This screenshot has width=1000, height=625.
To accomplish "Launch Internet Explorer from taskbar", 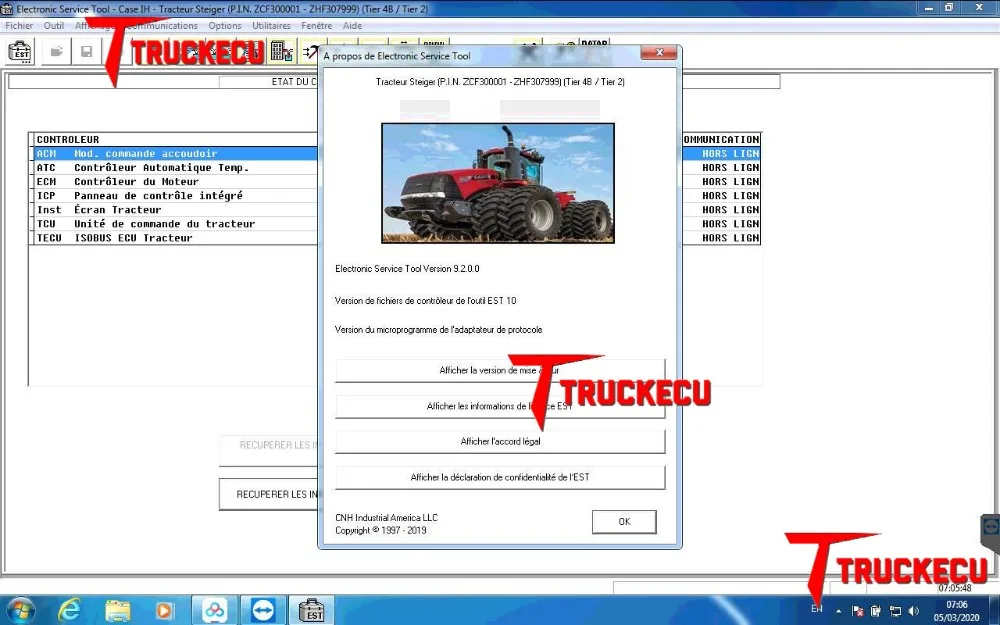I will tap(68, 610).
